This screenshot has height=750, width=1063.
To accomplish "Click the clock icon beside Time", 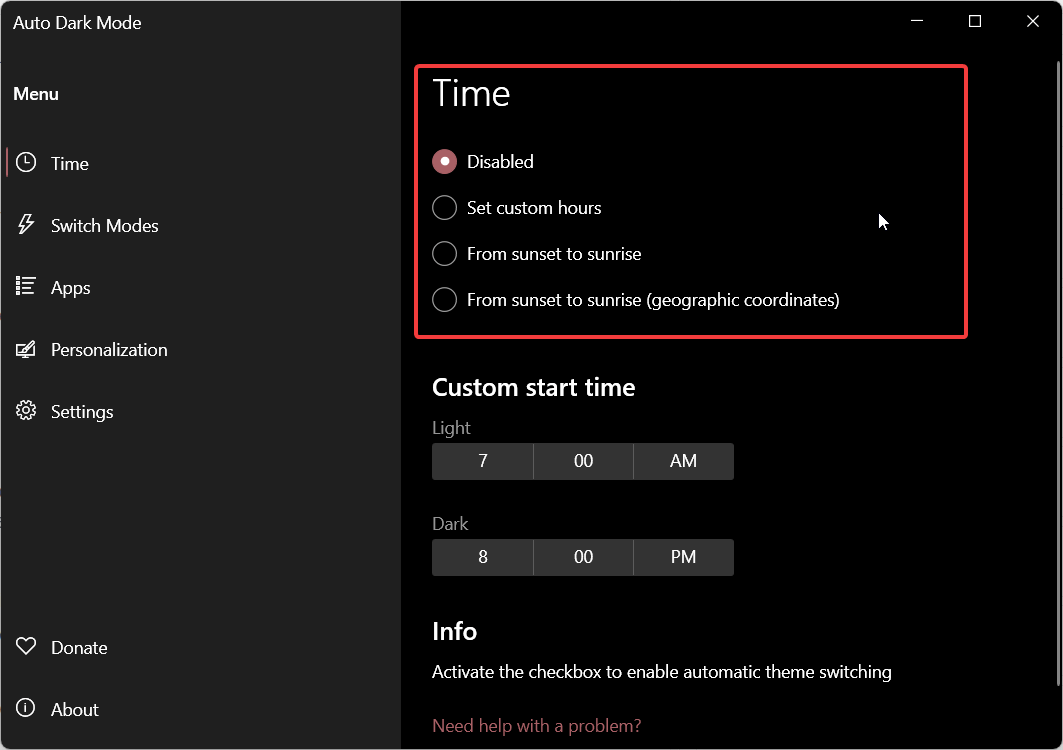I will [x=26, y=163].
